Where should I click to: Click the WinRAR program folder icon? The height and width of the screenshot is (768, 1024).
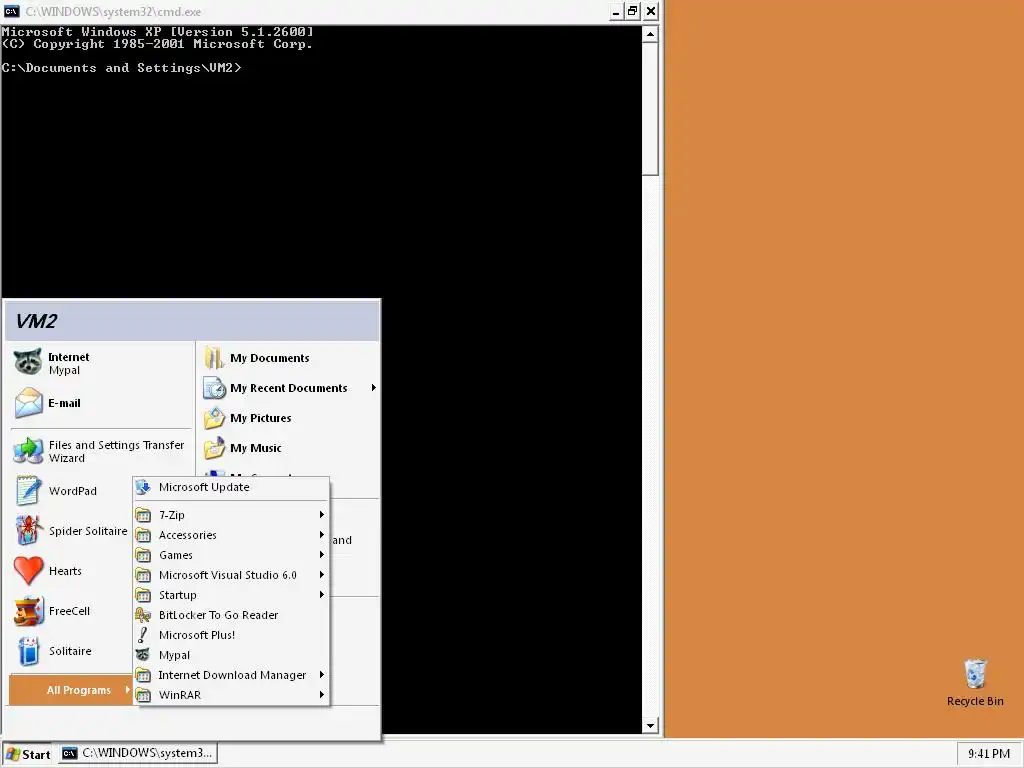pyautogui.click(x=143, y=695)
